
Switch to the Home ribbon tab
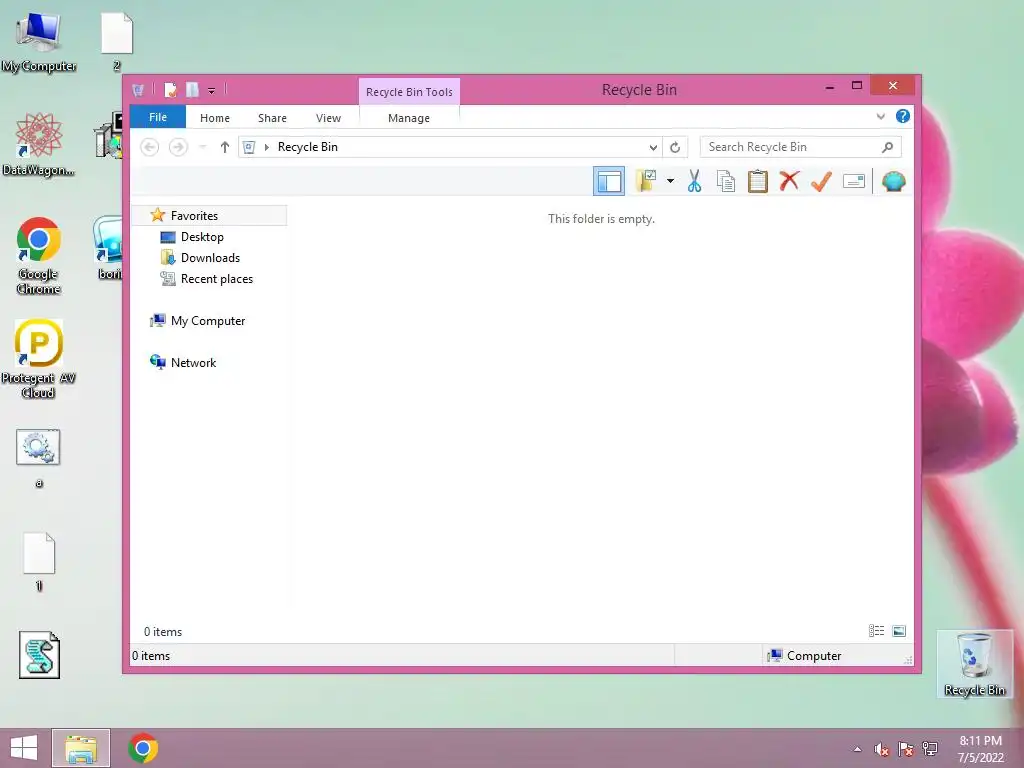coord(215,118)
